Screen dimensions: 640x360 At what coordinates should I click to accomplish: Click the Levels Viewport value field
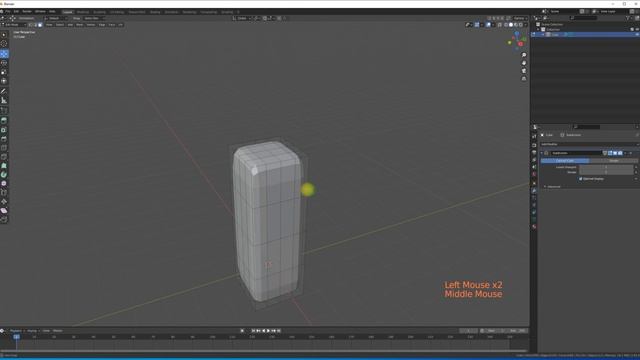(x=606, y=167)
